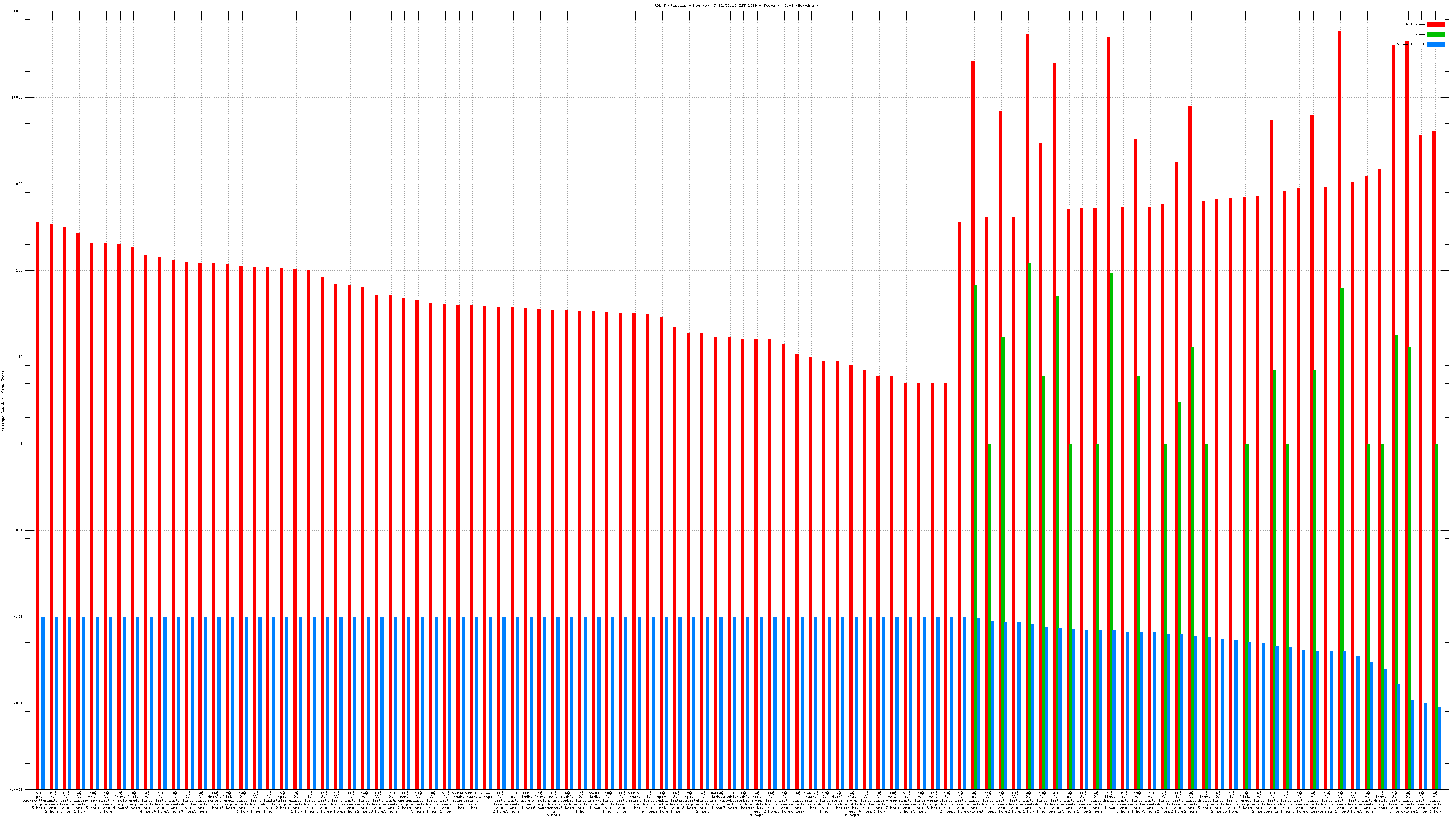Click the 100000 y-axis tick label
Image resolution: width=1456 pixels, height=819 pixels.
(16, 11)
